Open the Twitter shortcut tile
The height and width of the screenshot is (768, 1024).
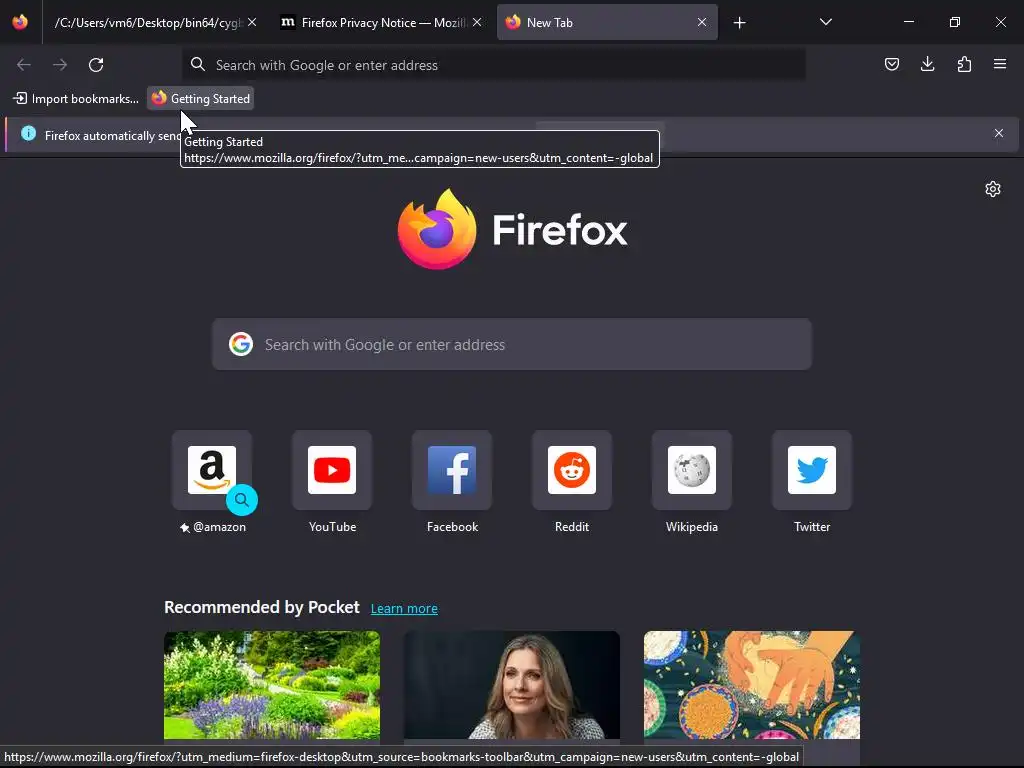tap(812, 470)
